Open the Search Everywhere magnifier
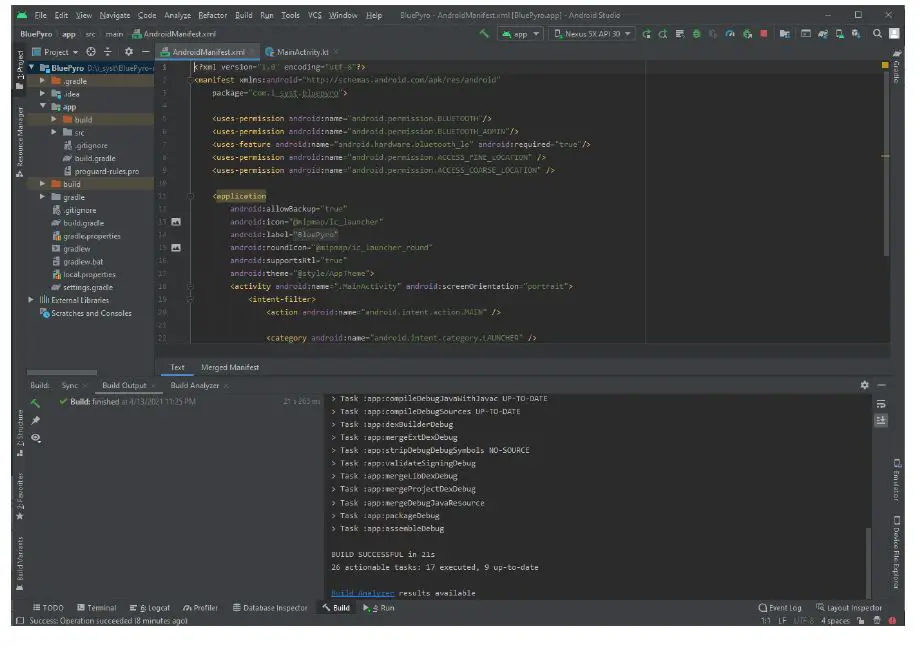The width and height of the screenshot is (920, 648). [x=878, y=33]
